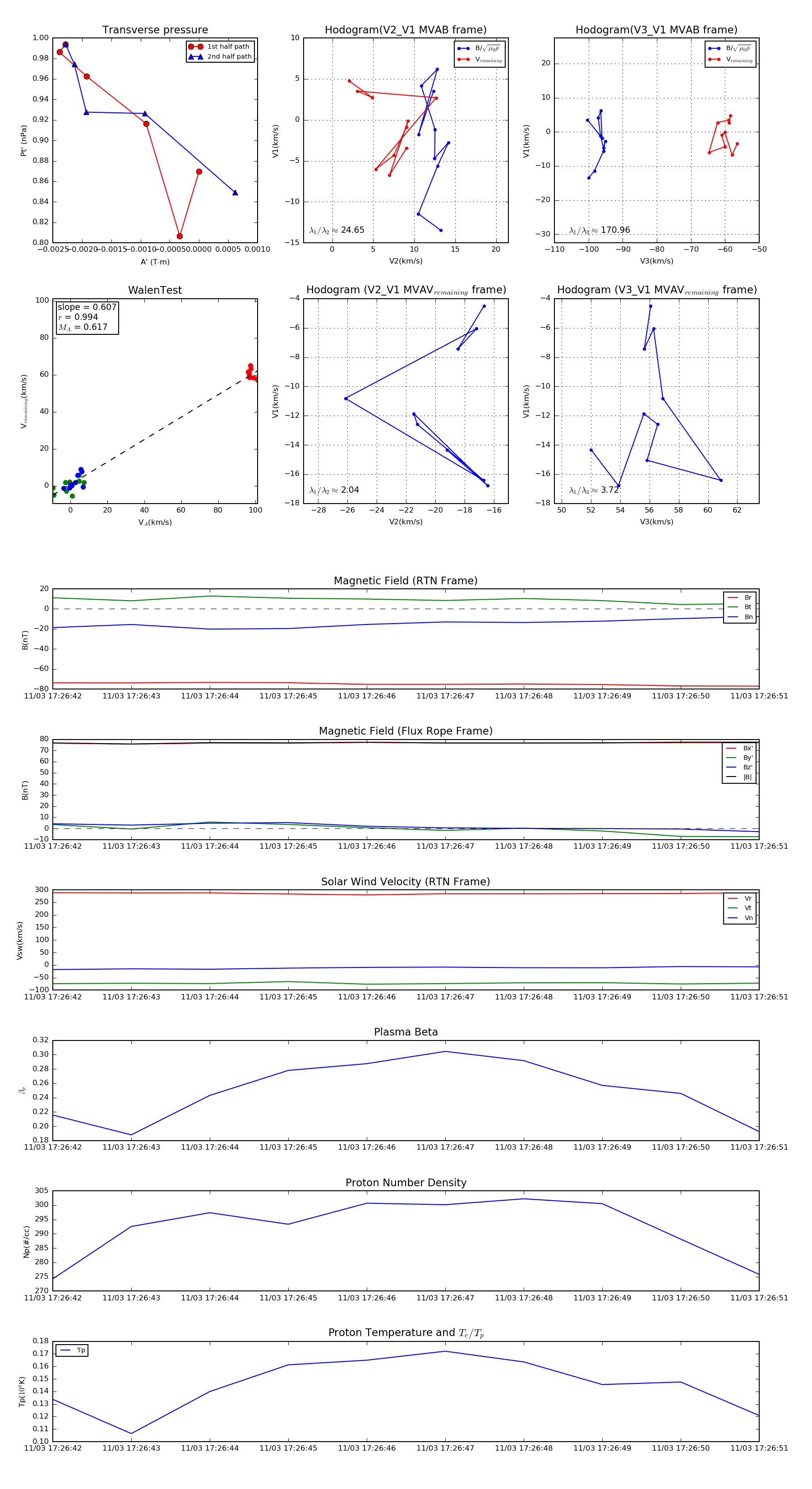The height and width of the screenshot is (1489, 812).
Task: Select the "Bt" legend entry
Action: pyautogui.click(x=740, y=607)
